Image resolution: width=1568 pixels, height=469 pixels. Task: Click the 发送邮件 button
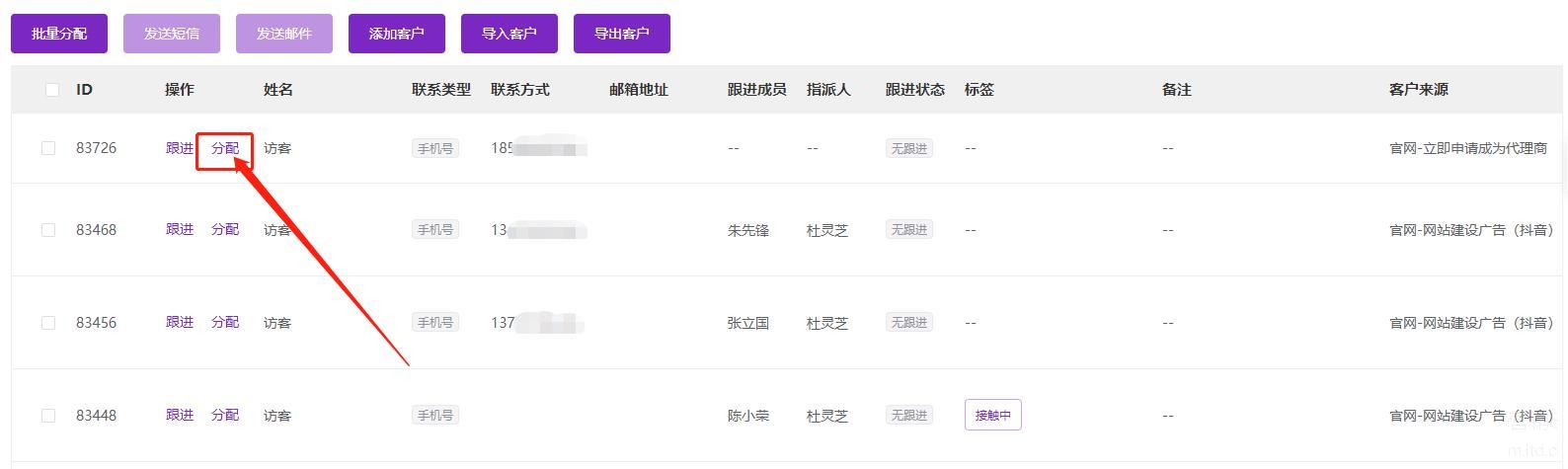click(284, 34)
